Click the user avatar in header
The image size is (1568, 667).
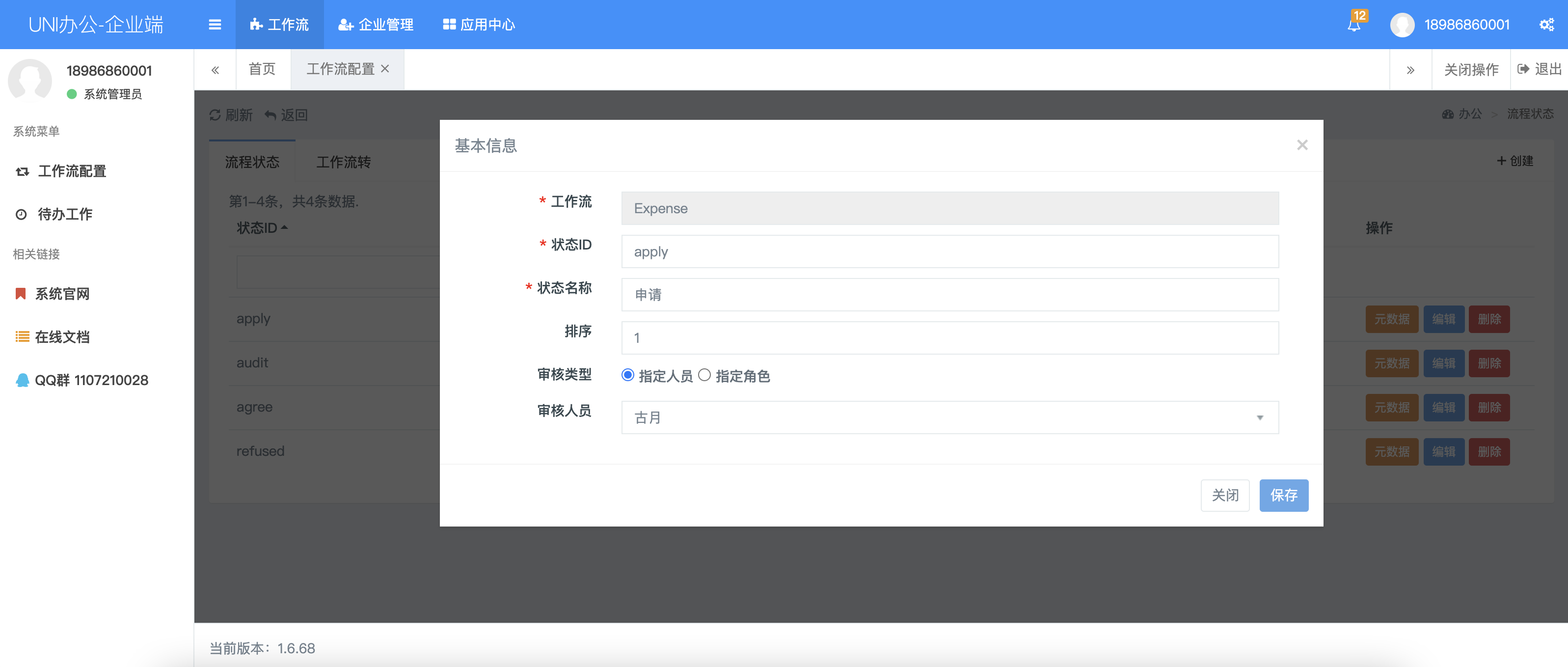coord(1402,25)
